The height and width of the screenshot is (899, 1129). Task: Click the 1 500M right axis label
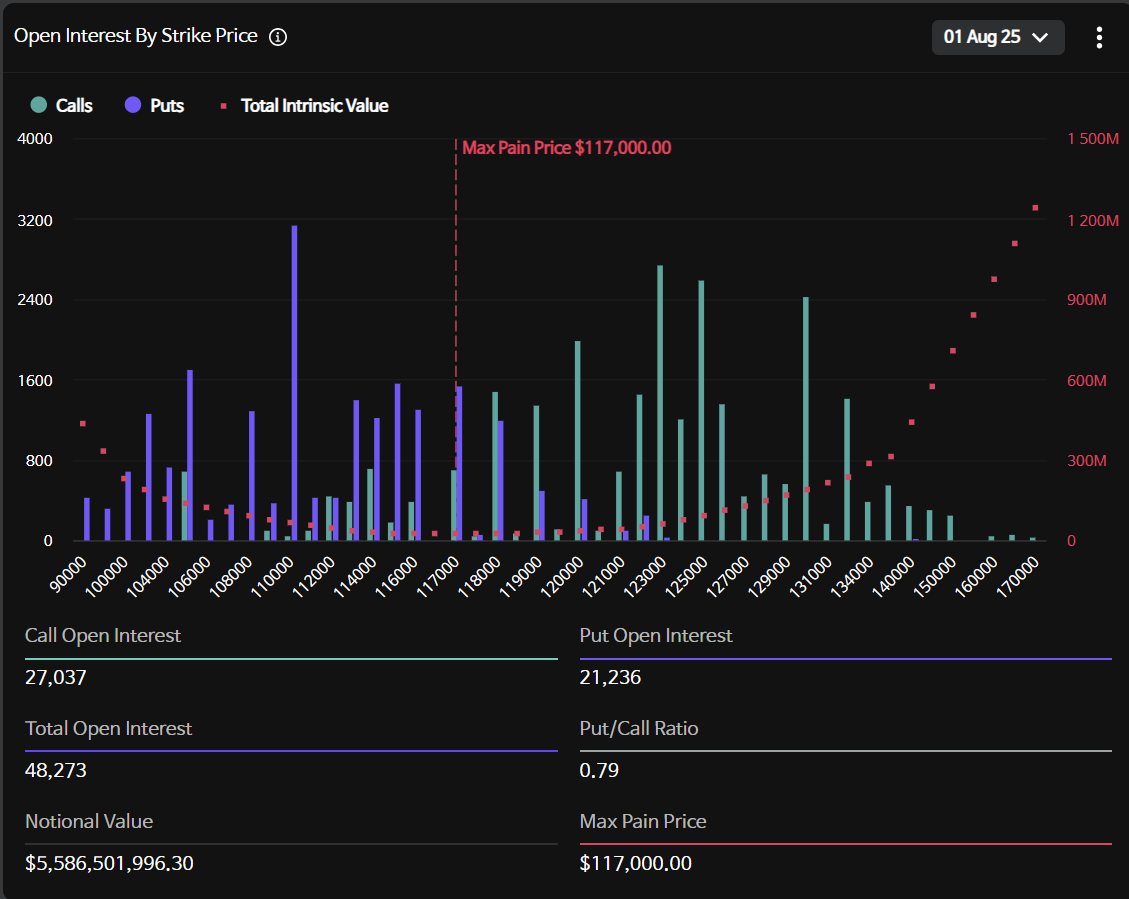[1092, 139]
